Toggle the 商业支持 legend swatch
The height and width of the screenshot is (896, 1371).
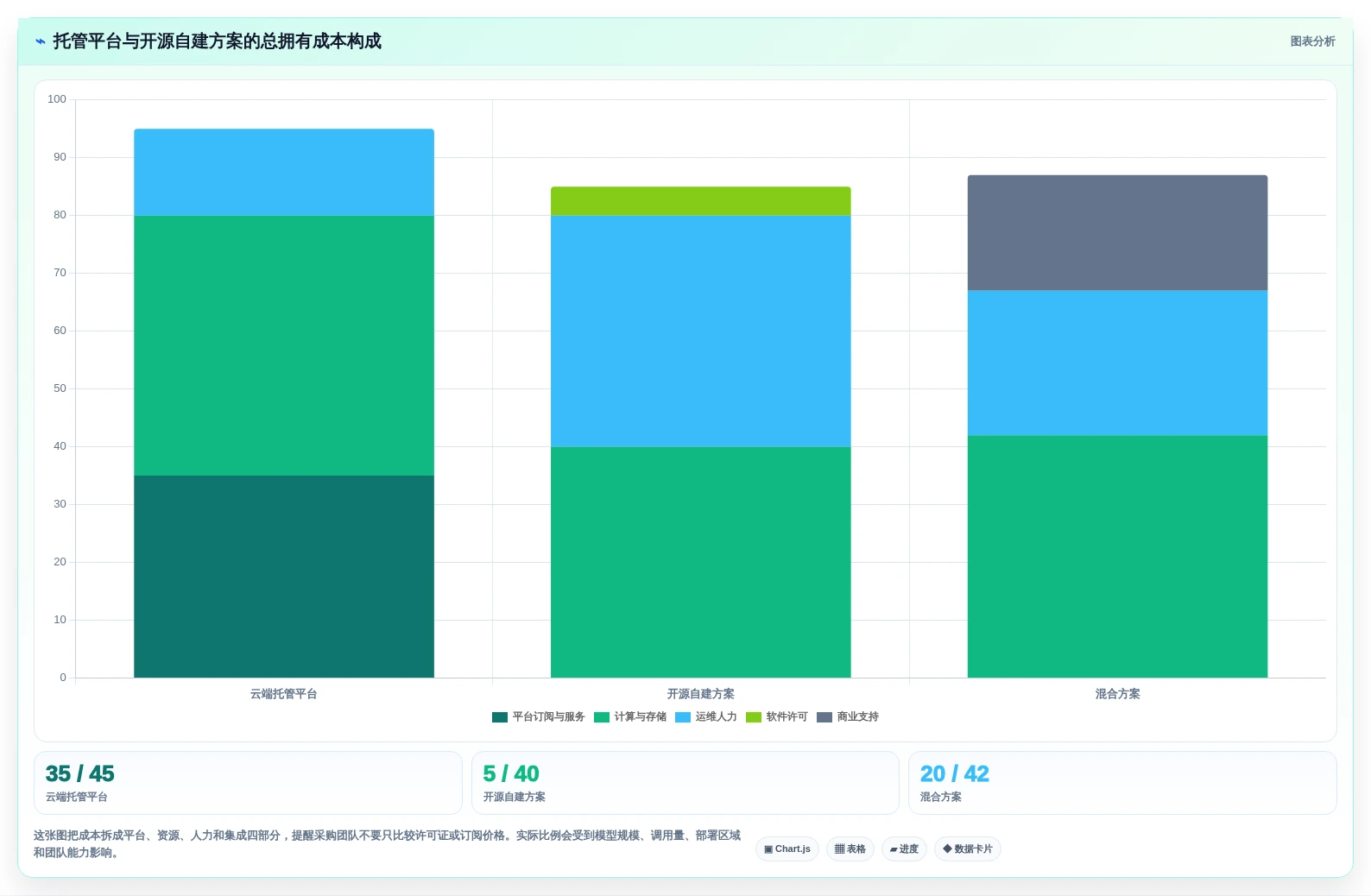824,717
